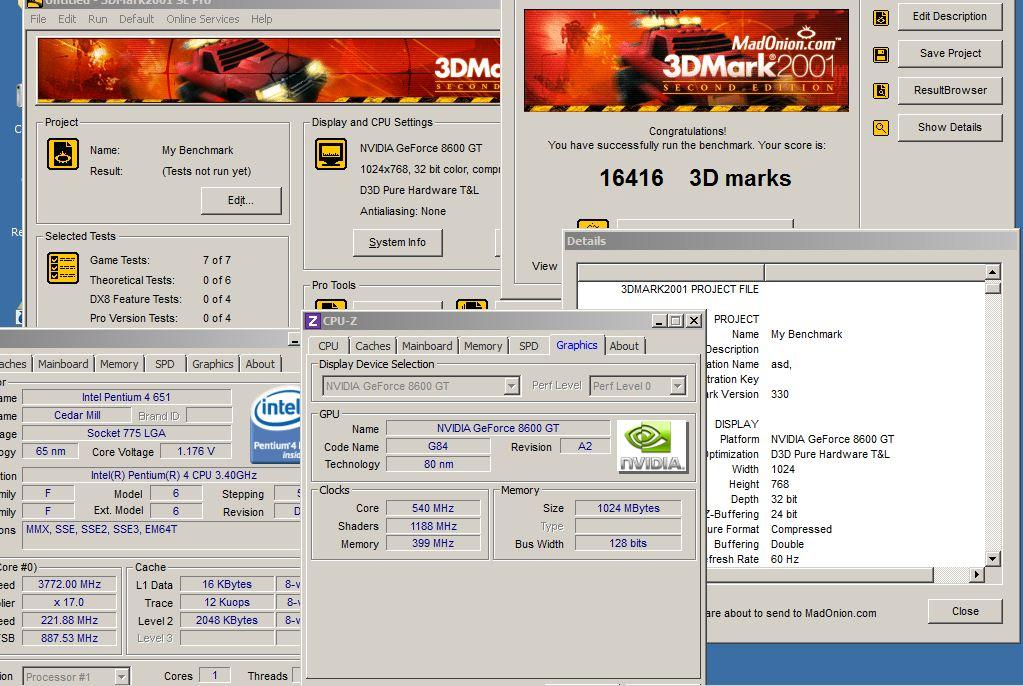Click the Core clock value 540 MHz

(x=433, y=508)
